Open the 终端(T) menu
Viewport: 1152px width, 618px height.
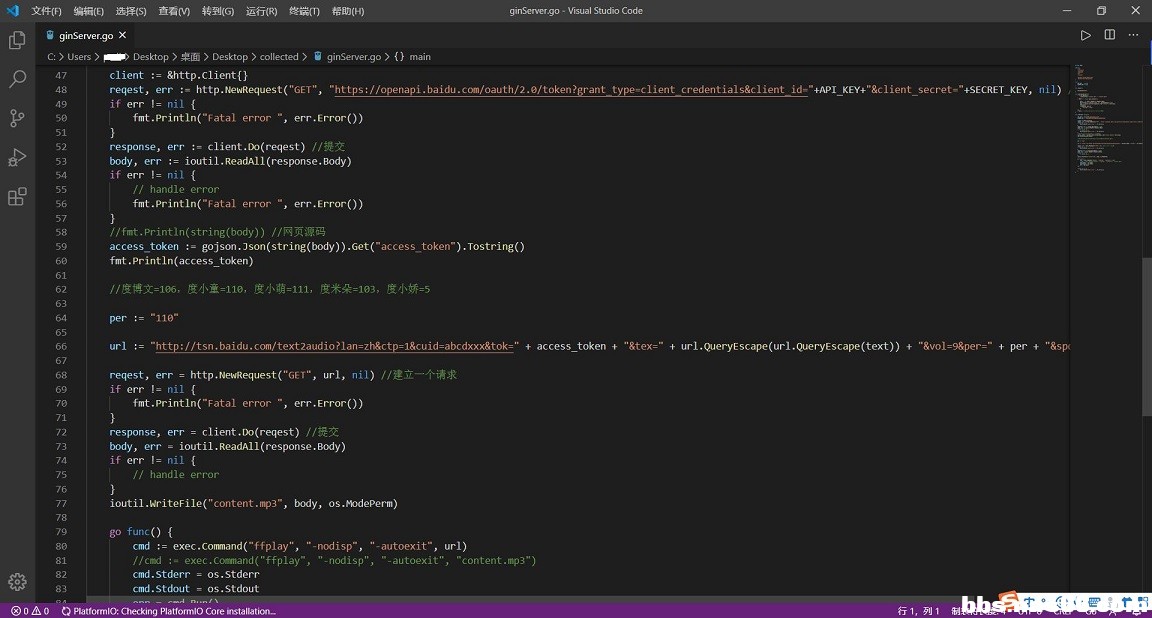304,11
